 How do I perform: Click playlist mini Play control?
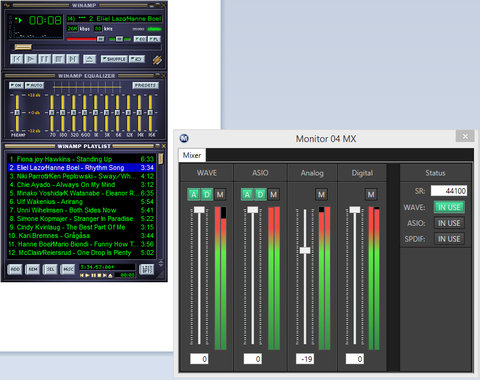click(x=87, y=275)
